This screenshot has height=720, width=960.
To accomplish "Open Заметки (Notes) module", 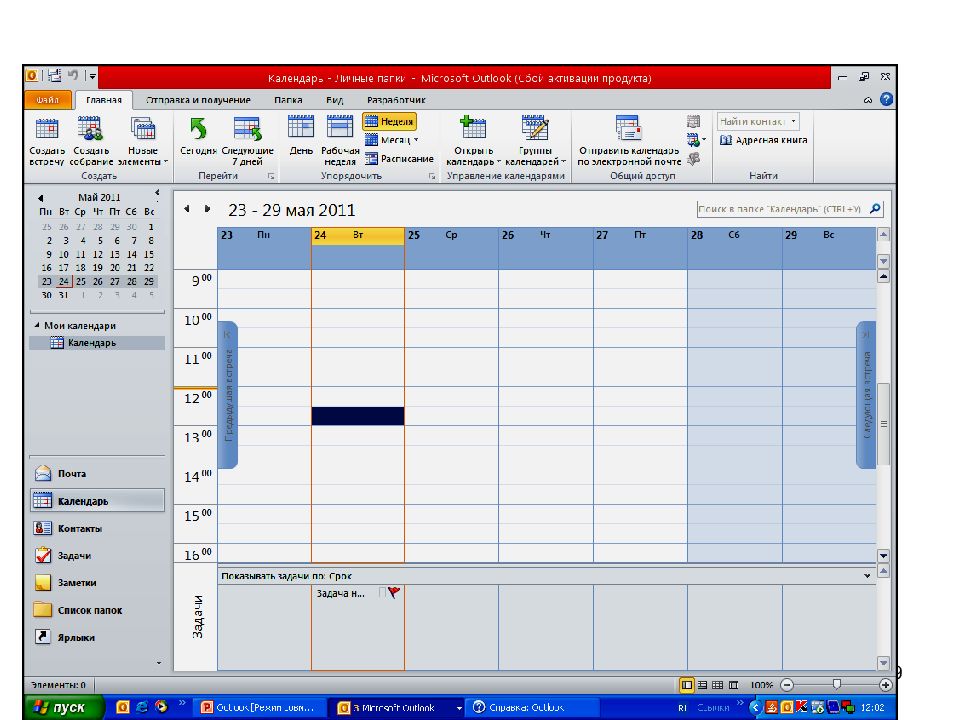I will tap(97, 582).
